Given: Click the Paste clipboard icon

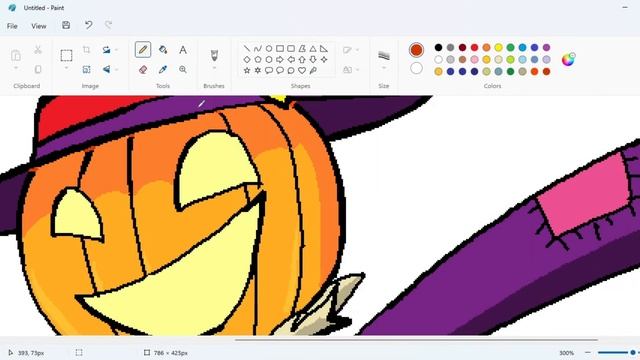Looking at the screenshot, I should click(16, 55).
